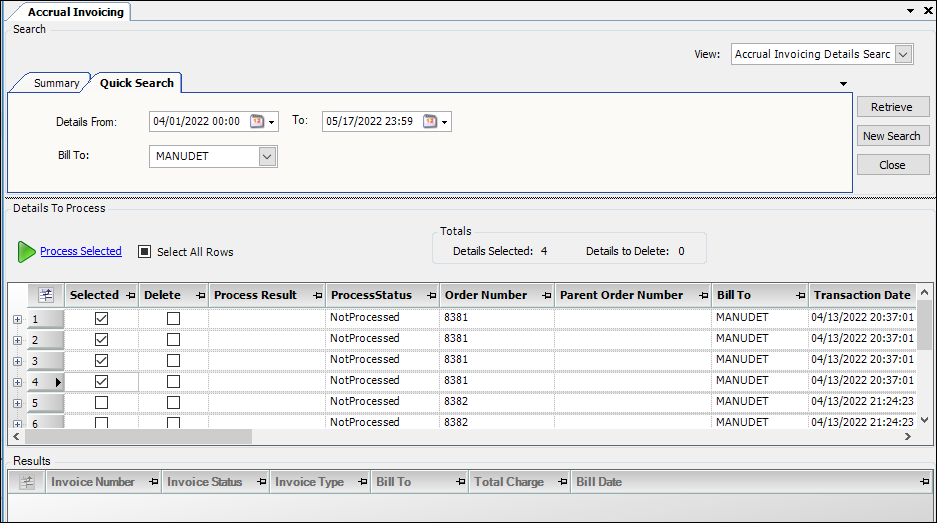Check the Delete checkbox in row 2
The height and width of the screenshot is (523, 937).
pyautogui.click(x=174, y=339)
